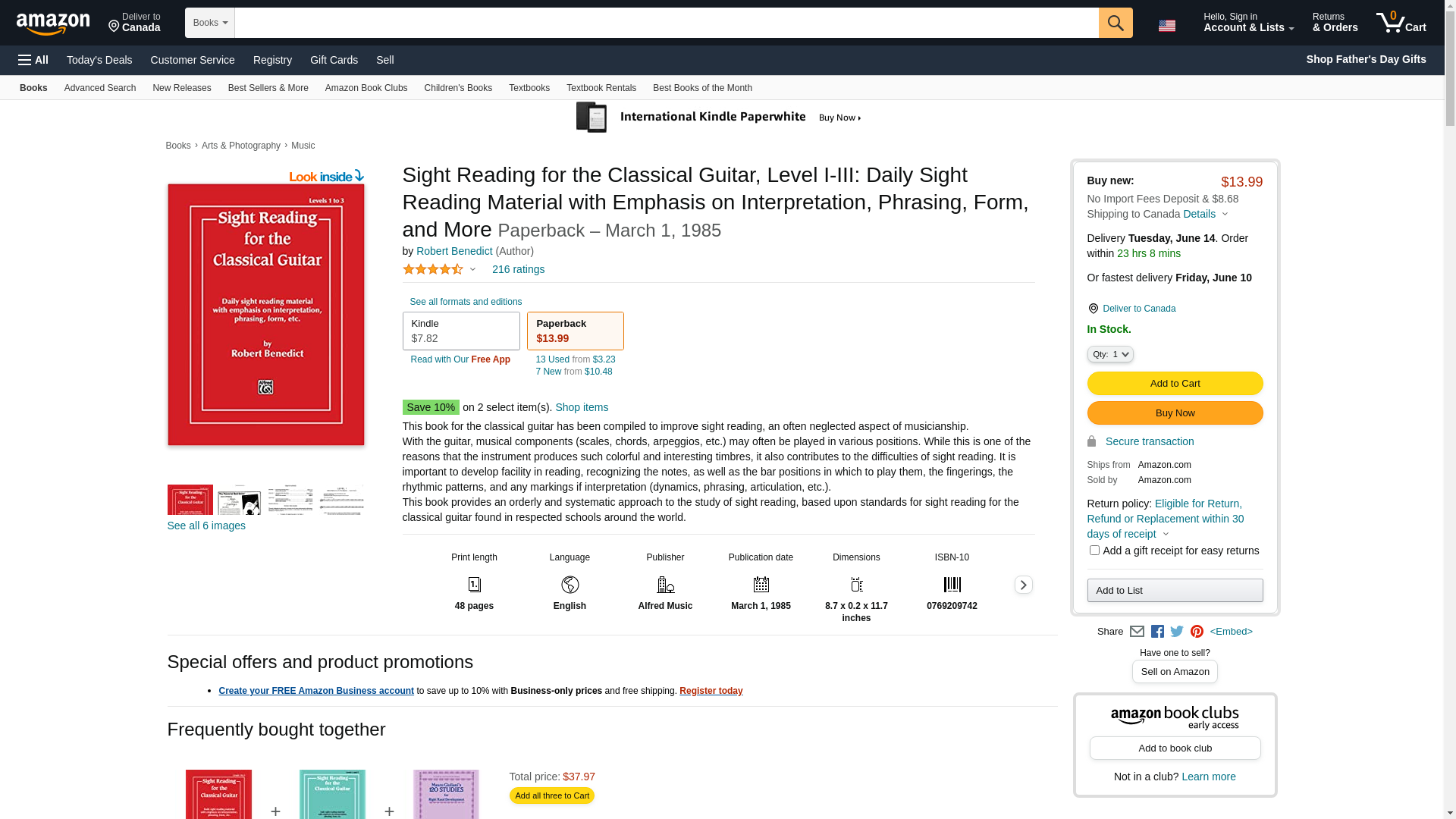Click the US flag language icon
Image resolution: width=1456 pixels, height=819 pixels.
coord(1166,26)
